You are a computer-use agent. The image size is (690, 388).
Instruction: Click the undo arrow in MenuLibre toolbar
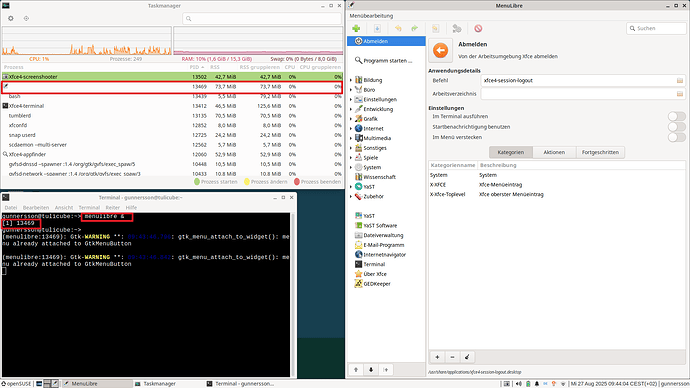coord(398,29)
